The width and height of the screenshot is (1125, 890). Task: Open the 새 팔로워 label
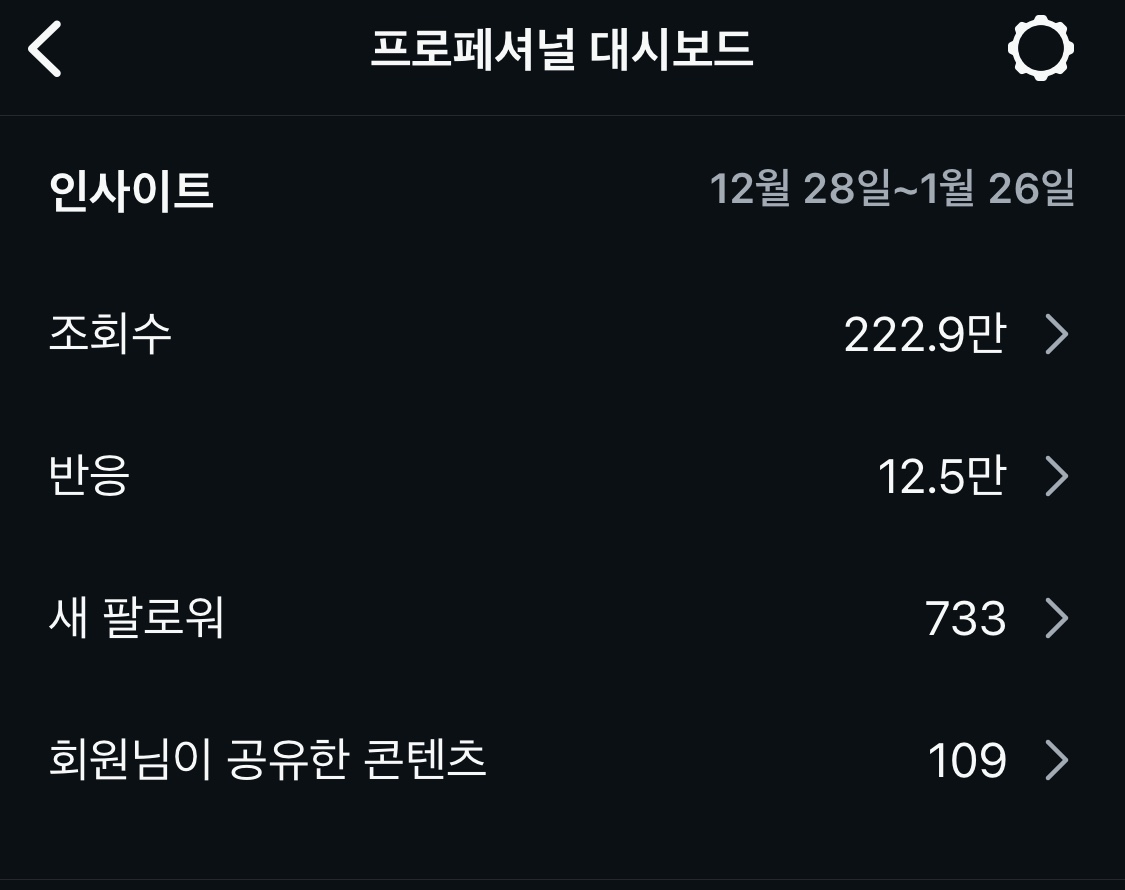click(x=136, y=618)
